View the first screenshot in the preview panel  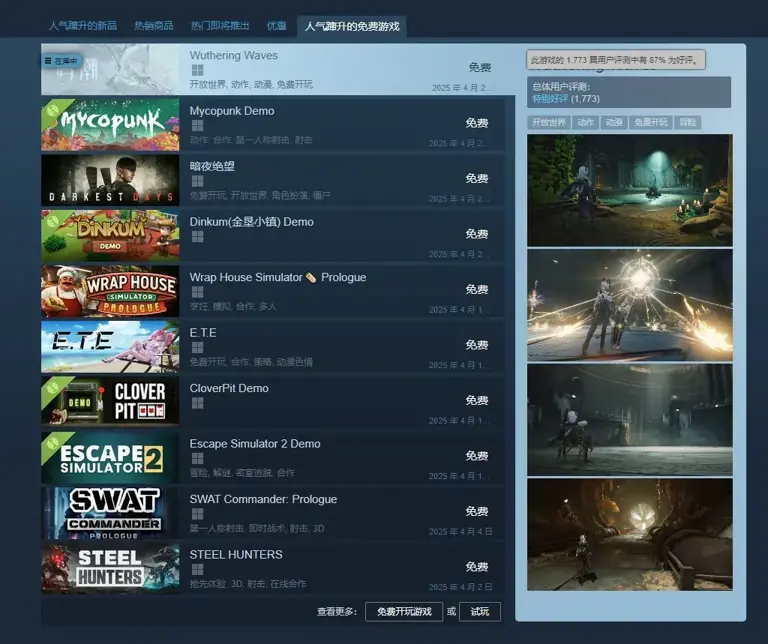click(x=629, y=190)
